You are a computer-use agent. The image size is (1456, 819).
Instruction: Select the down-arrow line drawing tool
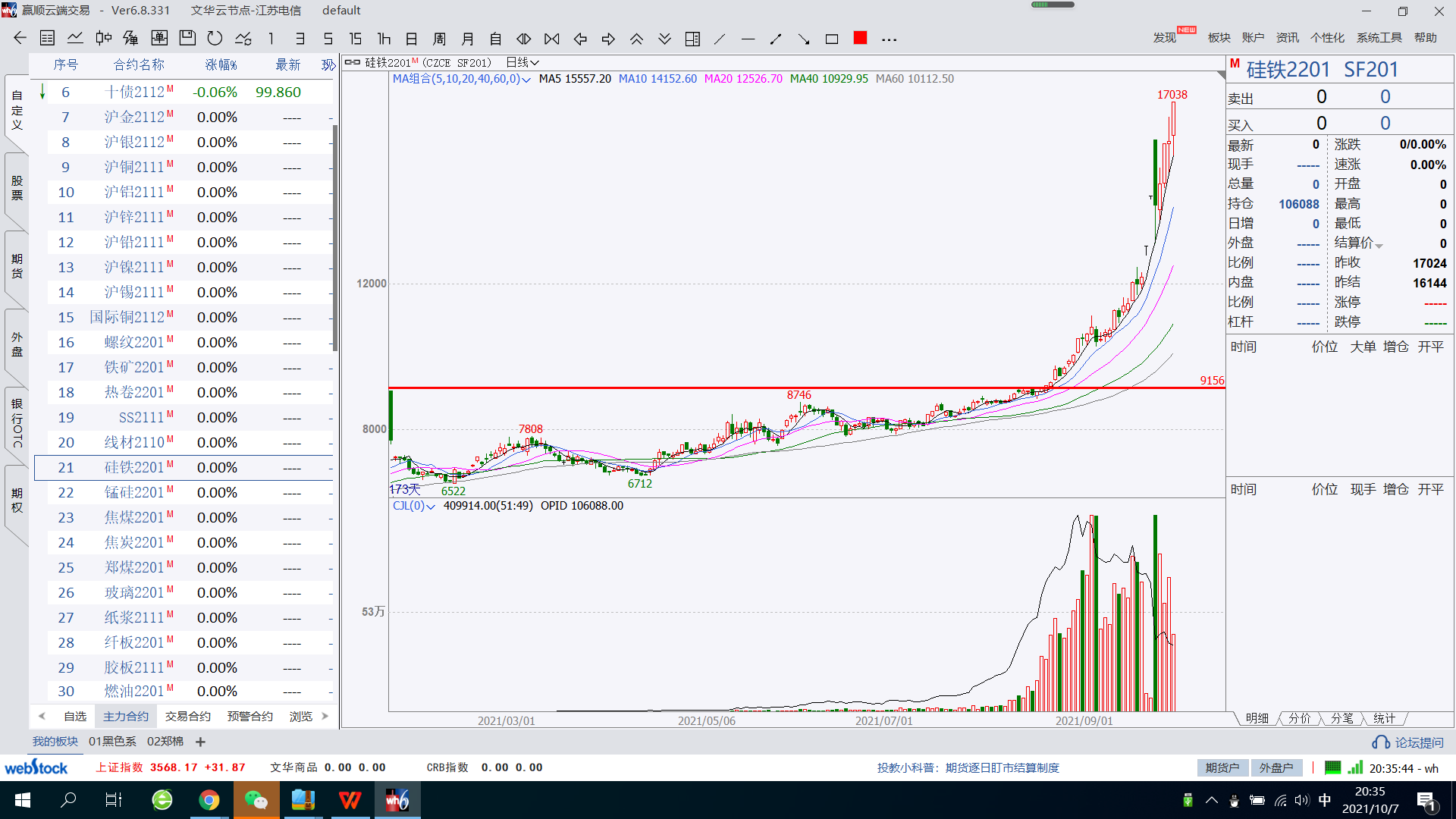[804, 38]
